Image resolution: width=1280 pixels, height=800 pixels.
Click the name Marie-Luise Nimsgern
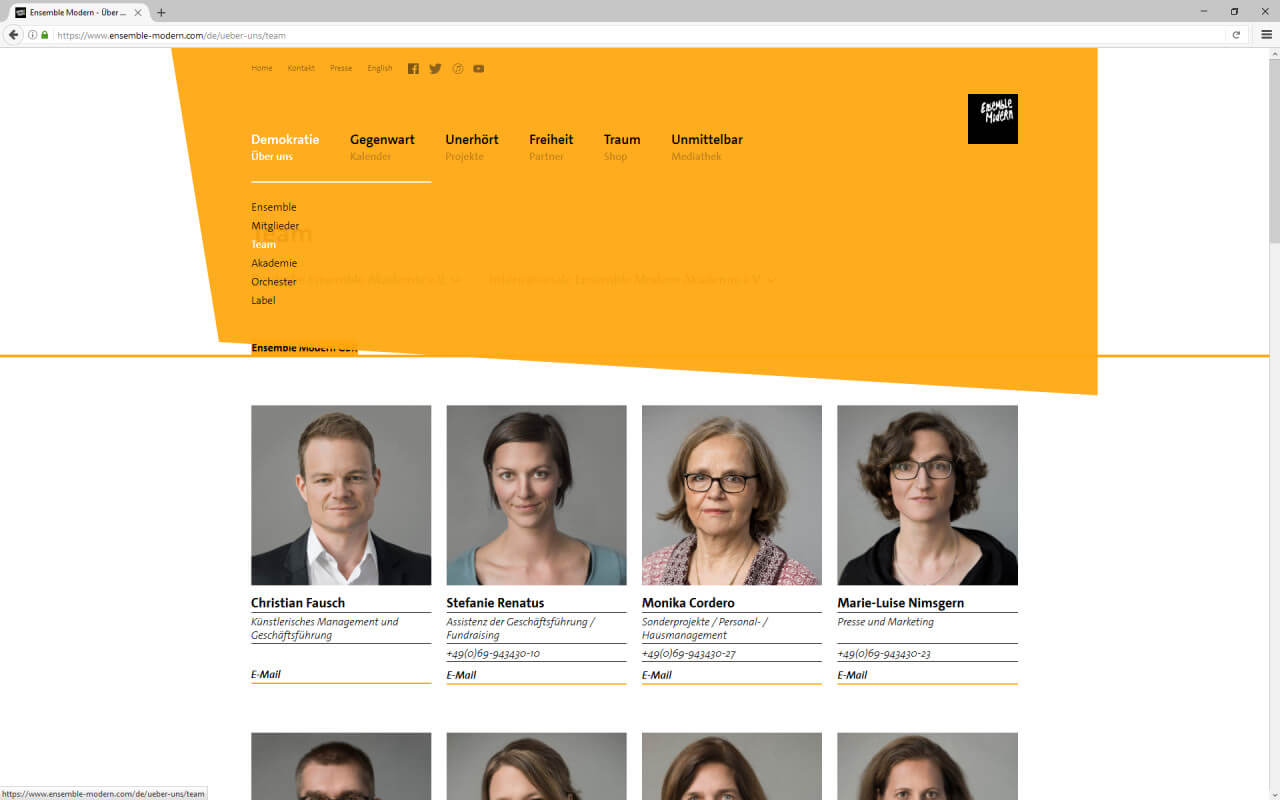(x=901, y=603)
